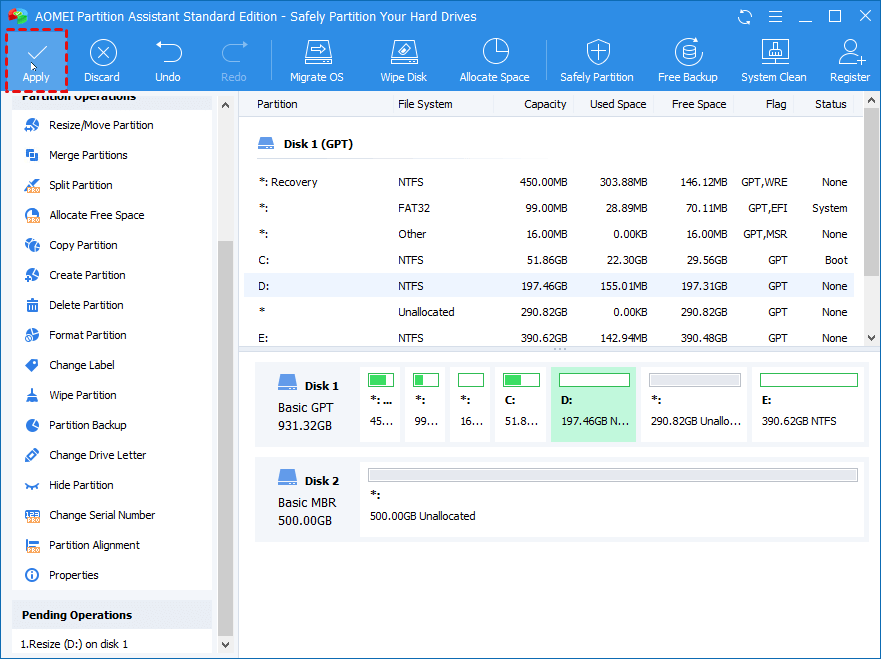Viewport: 881px width, 659px height.
Task: Select Resize/Move Partition in sidebar
Action: (101, 125)
